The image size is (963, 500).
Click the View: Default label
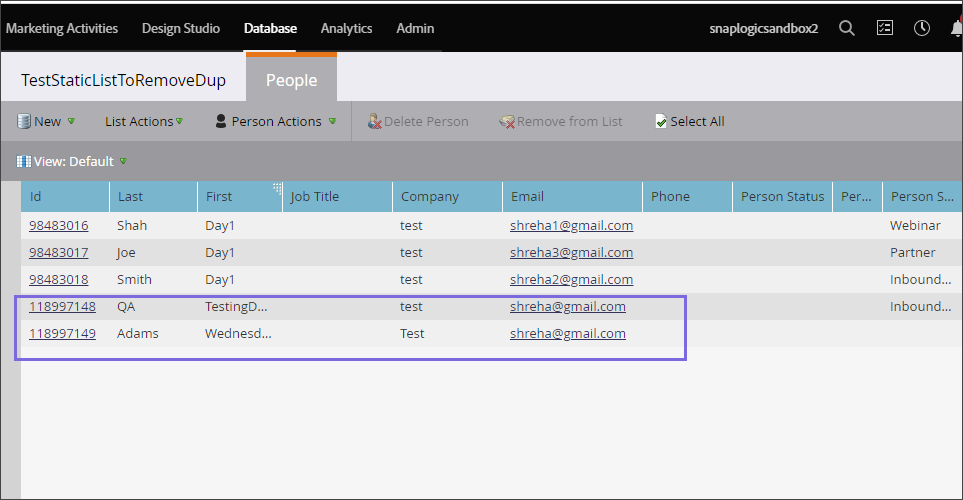(x=74, y=162)
